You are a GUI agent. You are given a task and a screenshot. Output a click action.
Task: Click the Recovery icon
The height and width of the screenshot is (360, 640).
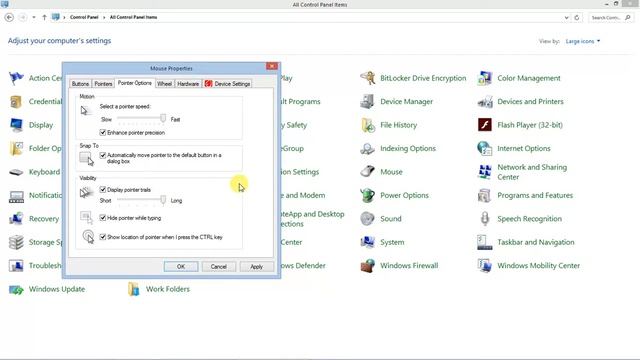[16, 218]
